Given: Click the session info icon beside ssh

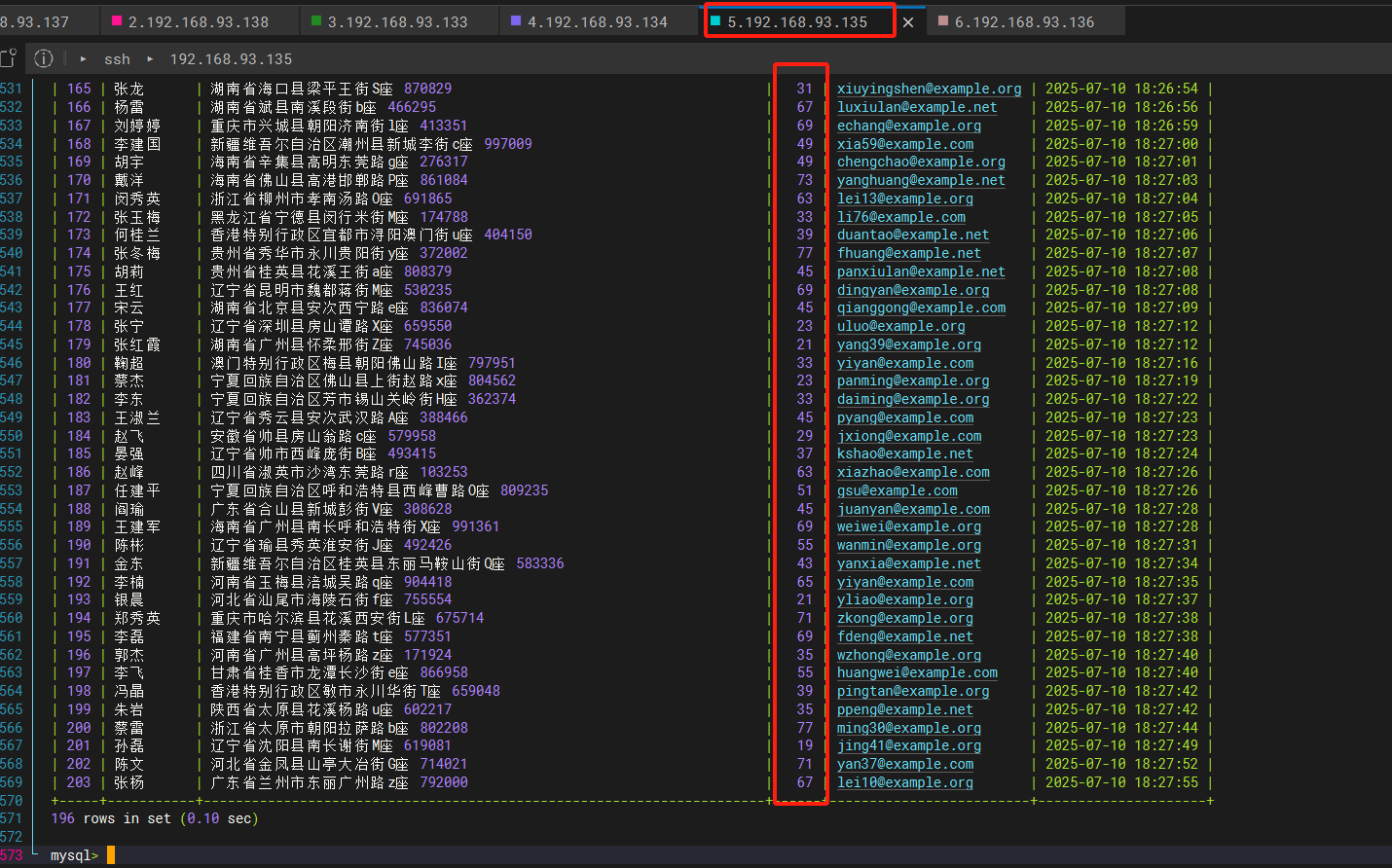Looking at the screenshot, I should pos(44,58).
